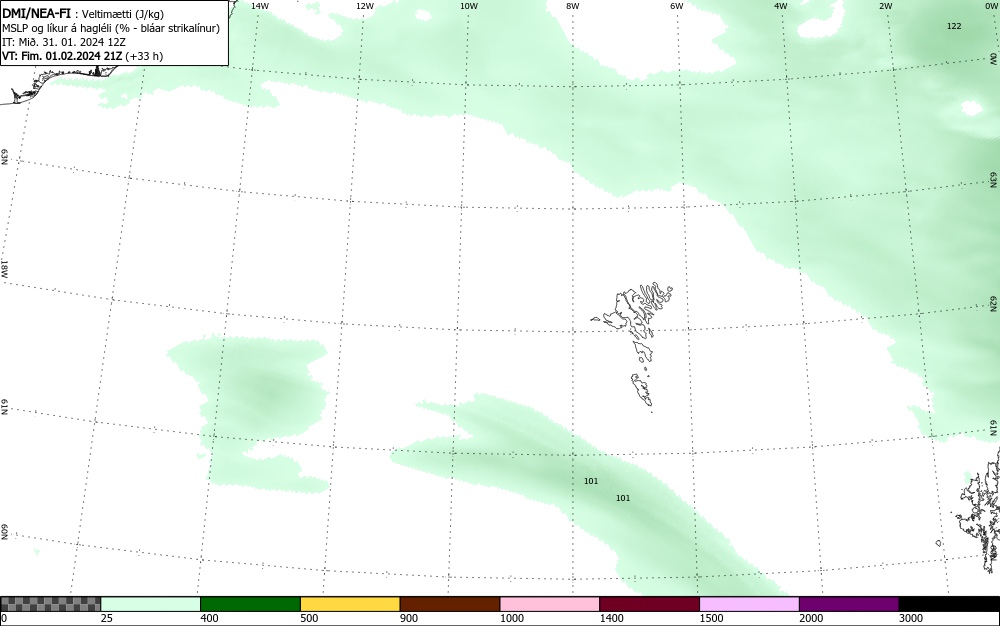Click the Veltimætti (J/kg) label
1000x626 pixels.
(123, 15)
